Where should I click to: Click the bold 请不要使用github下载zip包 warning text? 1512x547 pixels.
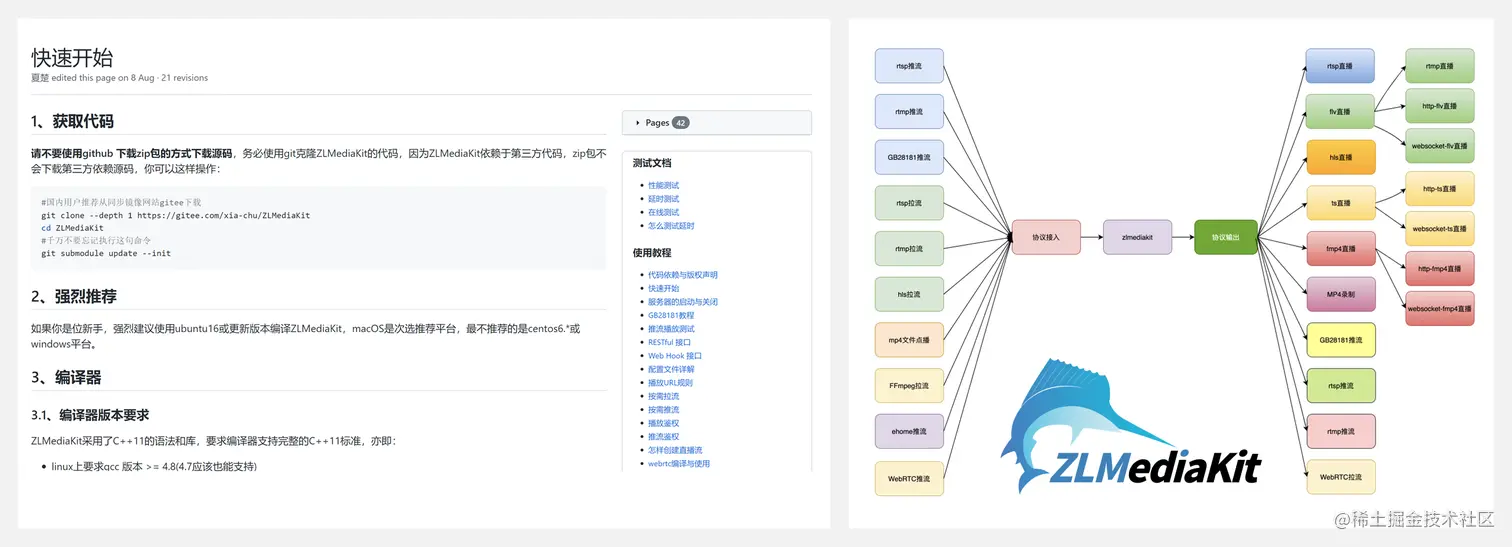[x=131, y=153]
